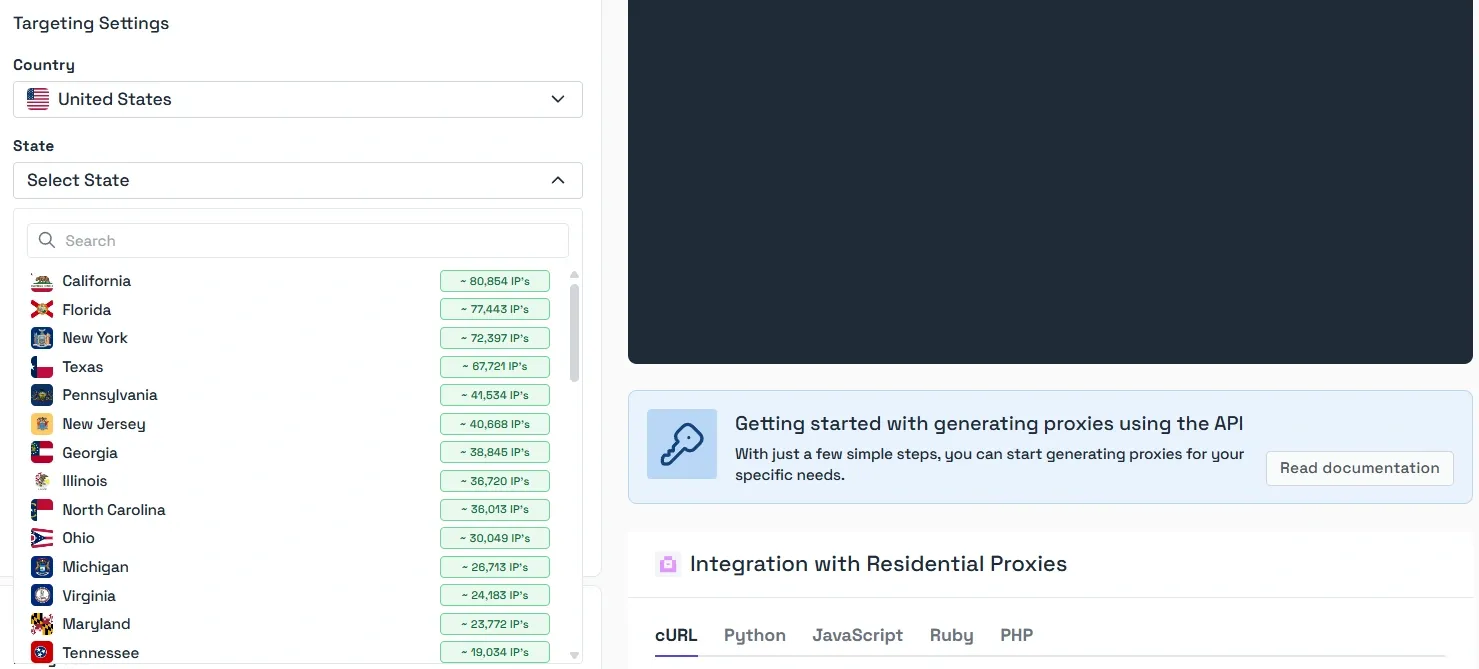Click the ~ 36,013 IP's badge
This screenshot has height=669, width=1479.
point(495,510)
